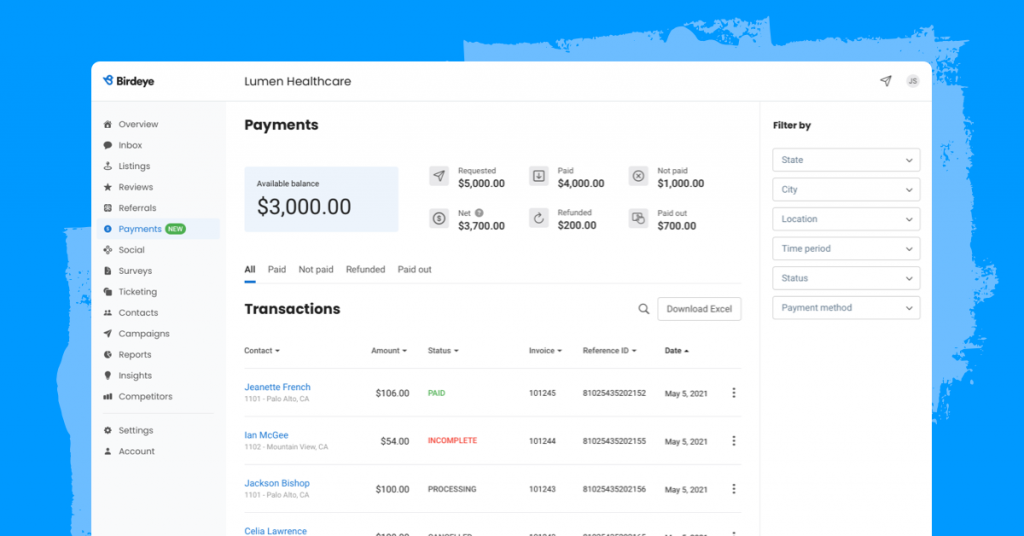
Task: Open the three-dot menu for Jeanette French
Action: tap(733, 393)
